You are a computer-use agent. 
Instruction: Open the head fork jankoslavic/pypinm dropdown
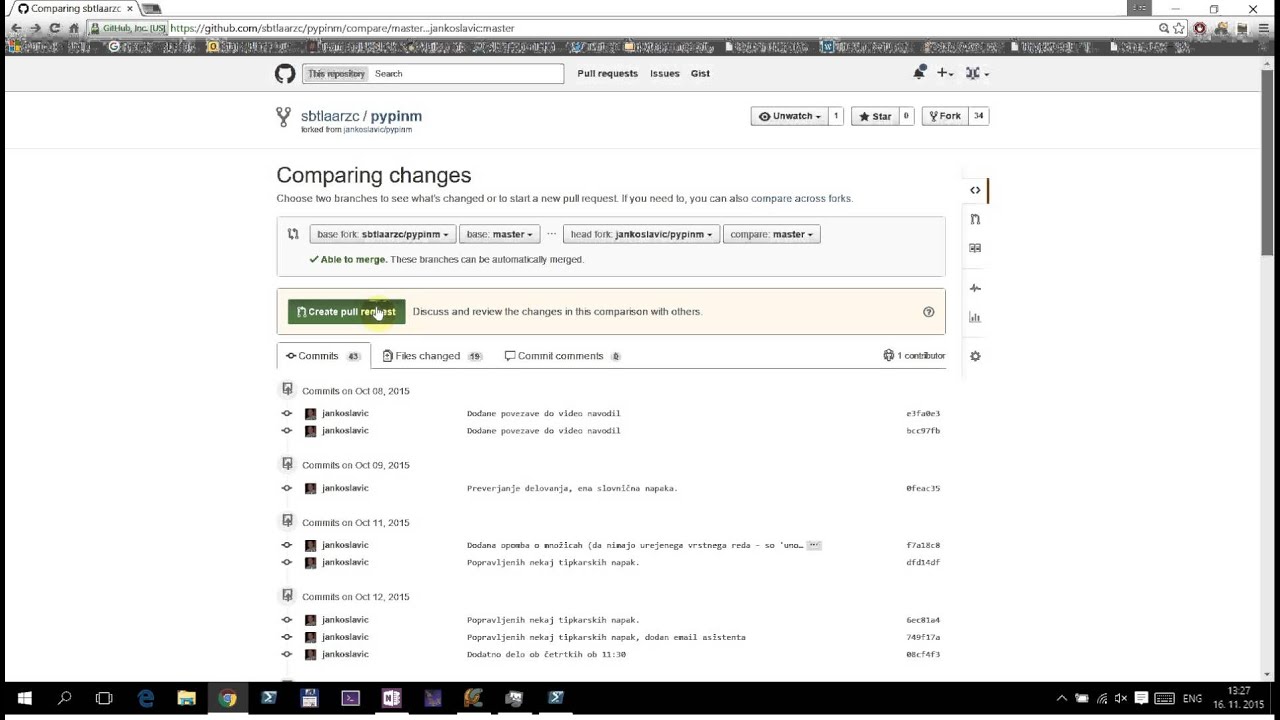(641, 234)
